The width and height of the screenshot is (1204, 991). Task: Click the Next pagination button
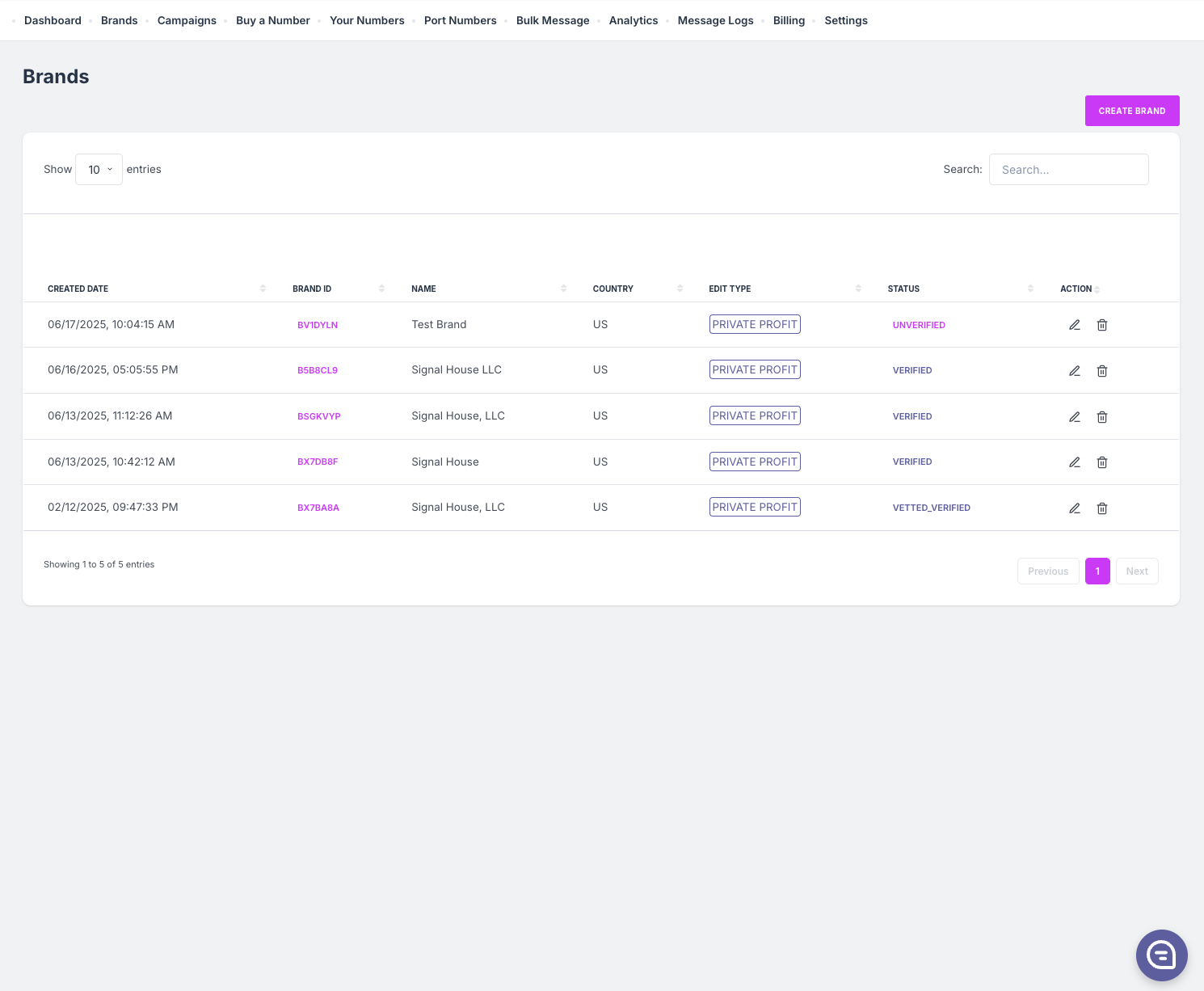click(x=1136, y=571)
